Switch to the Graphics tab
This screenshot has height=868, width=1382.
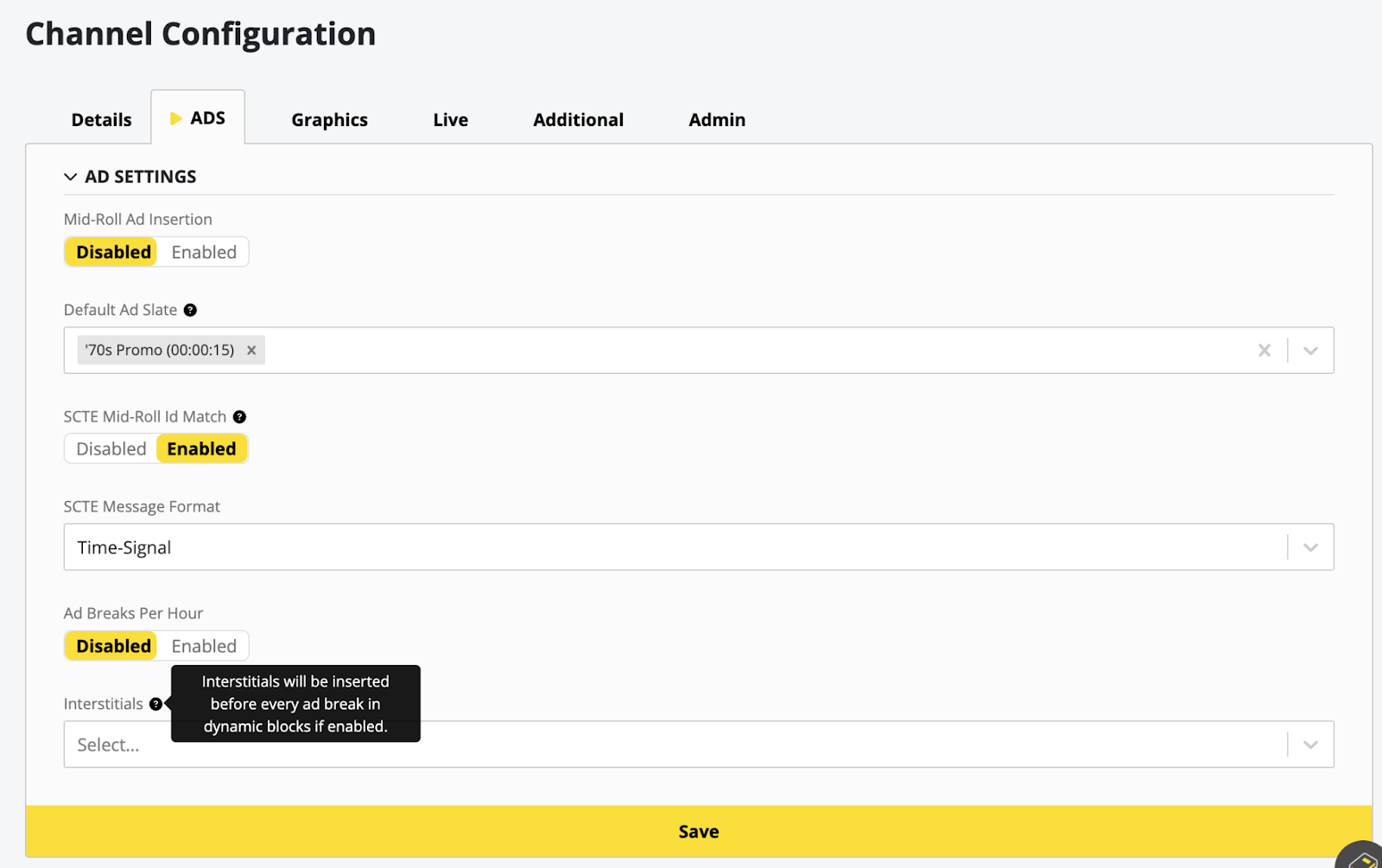pos(329,120)
